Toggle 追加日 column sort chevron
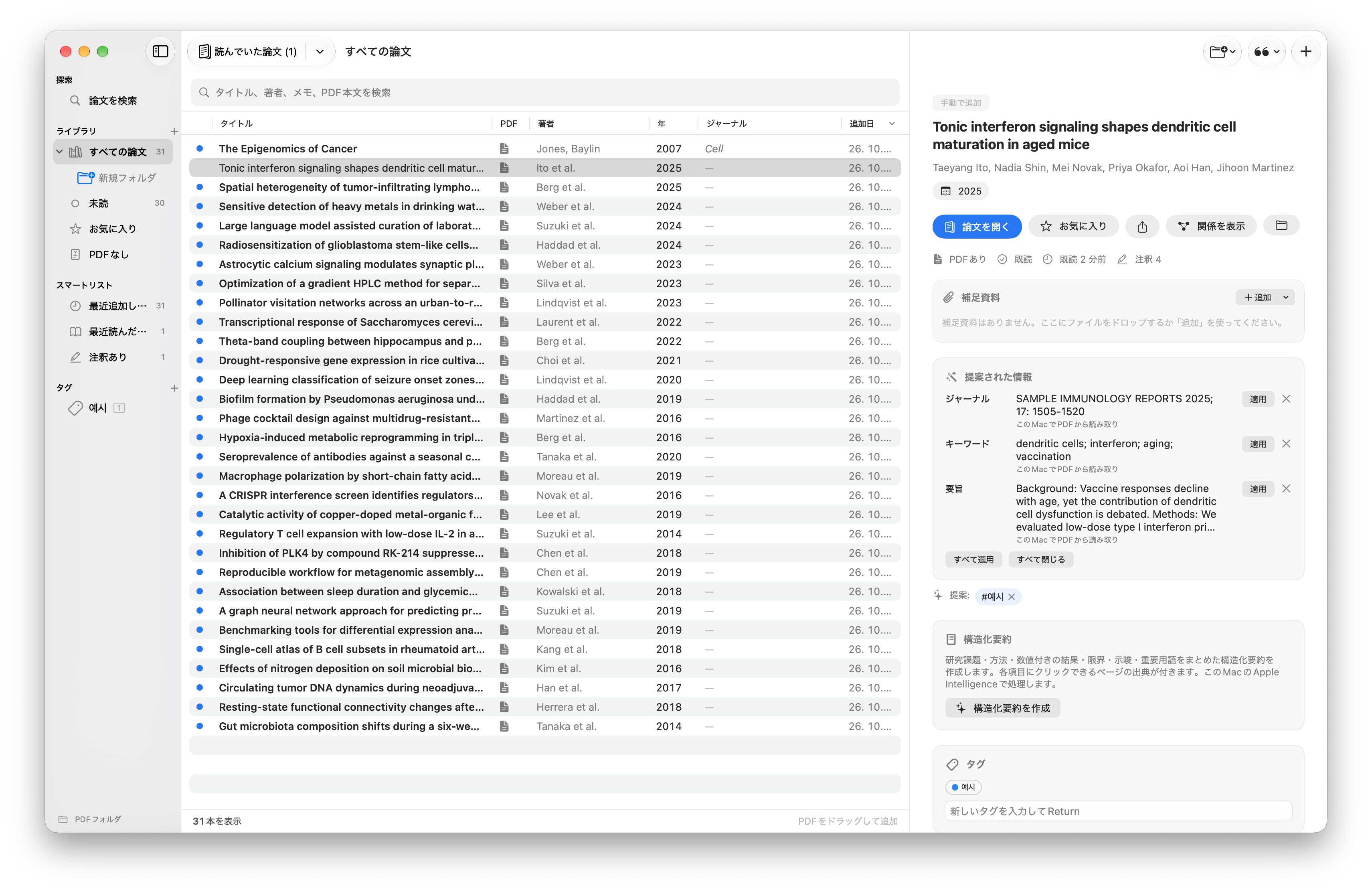The width and height of the screenshot is (1372, 892). 892,124
